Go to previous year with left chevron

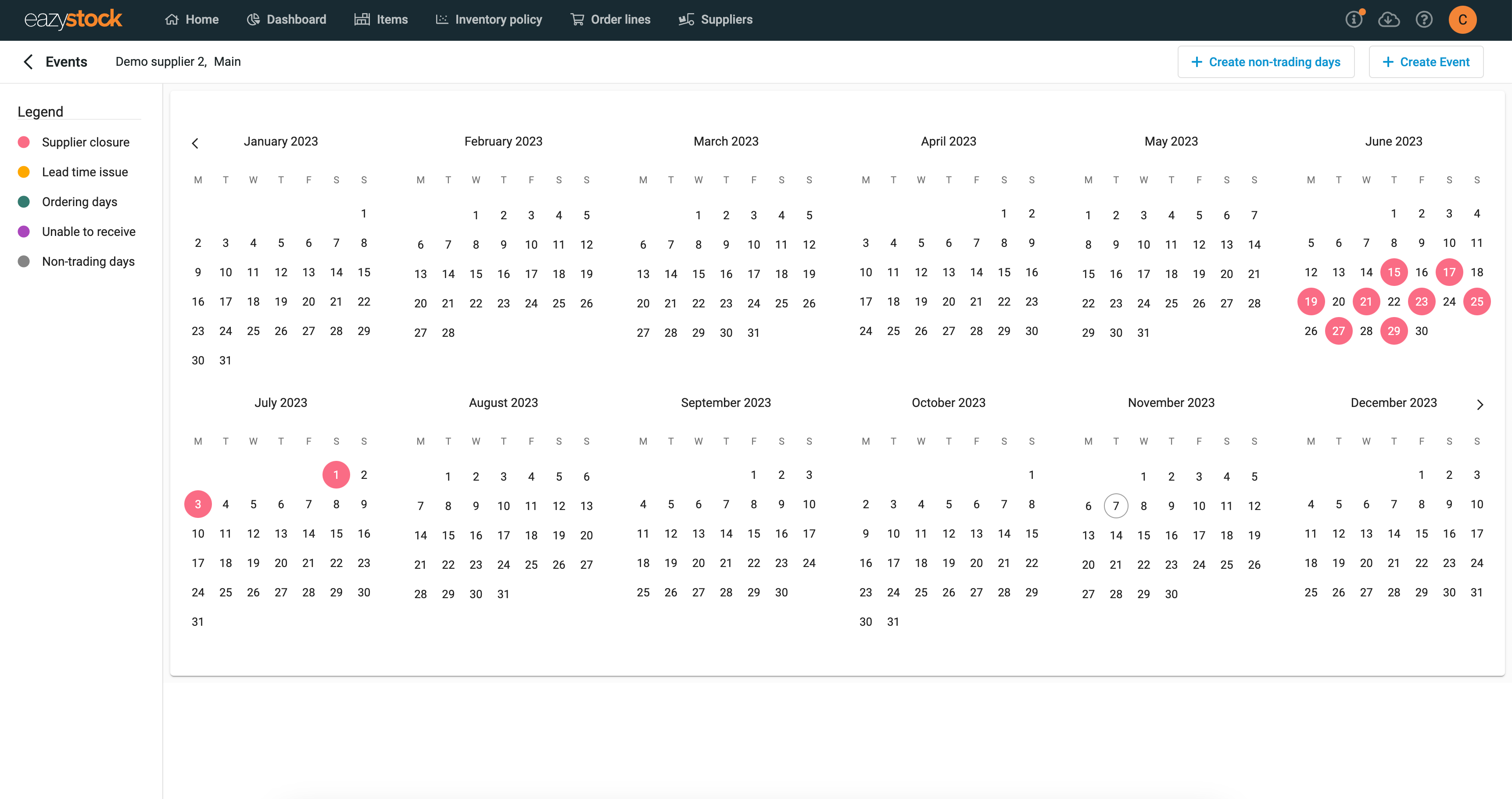pos(195,143)
